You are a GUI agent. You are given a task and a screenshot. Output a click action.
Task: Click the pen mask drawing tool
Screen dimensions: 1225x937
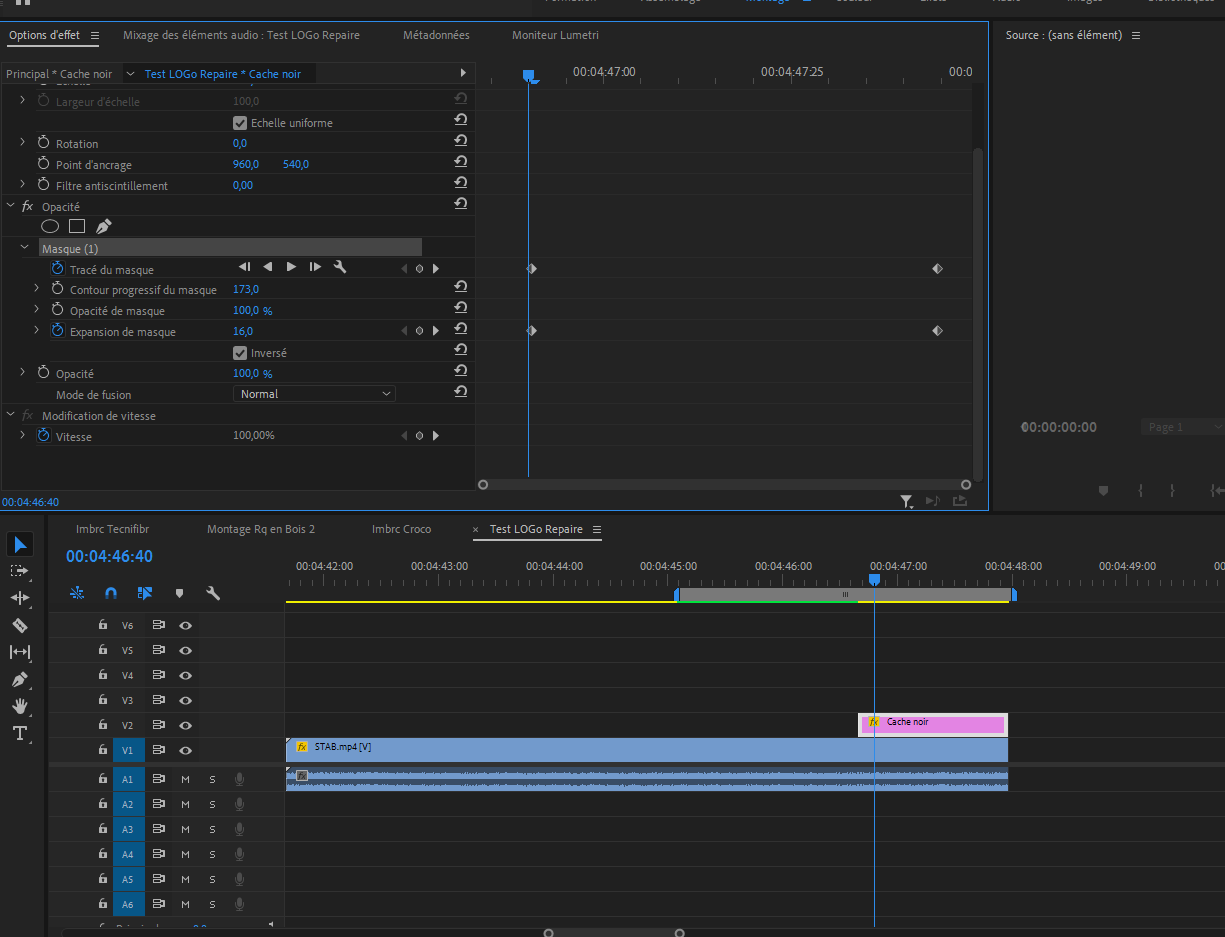(104, 227)
